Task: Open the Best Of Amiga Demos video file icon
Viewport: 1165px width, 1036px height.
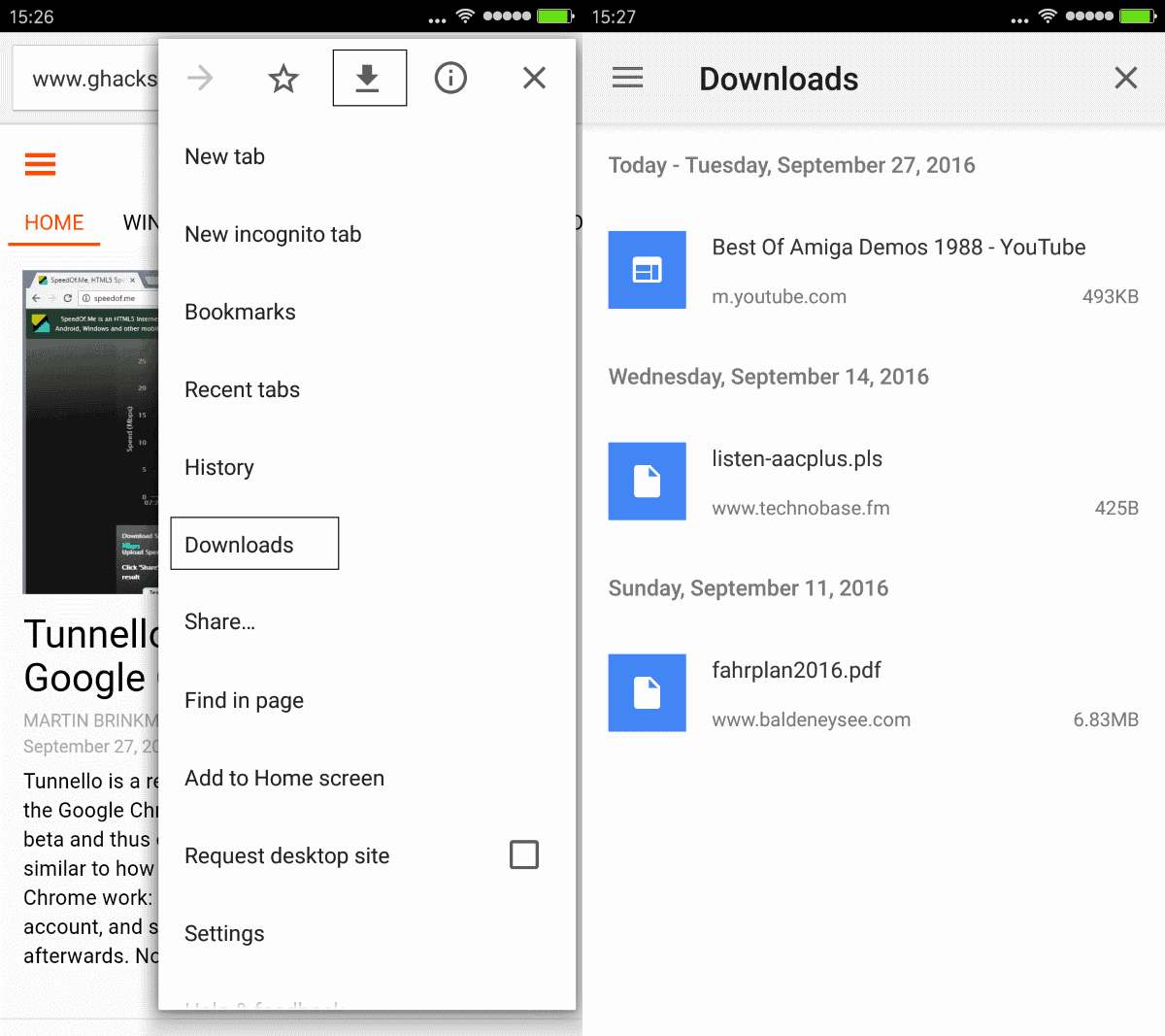Action: point(647,270)
